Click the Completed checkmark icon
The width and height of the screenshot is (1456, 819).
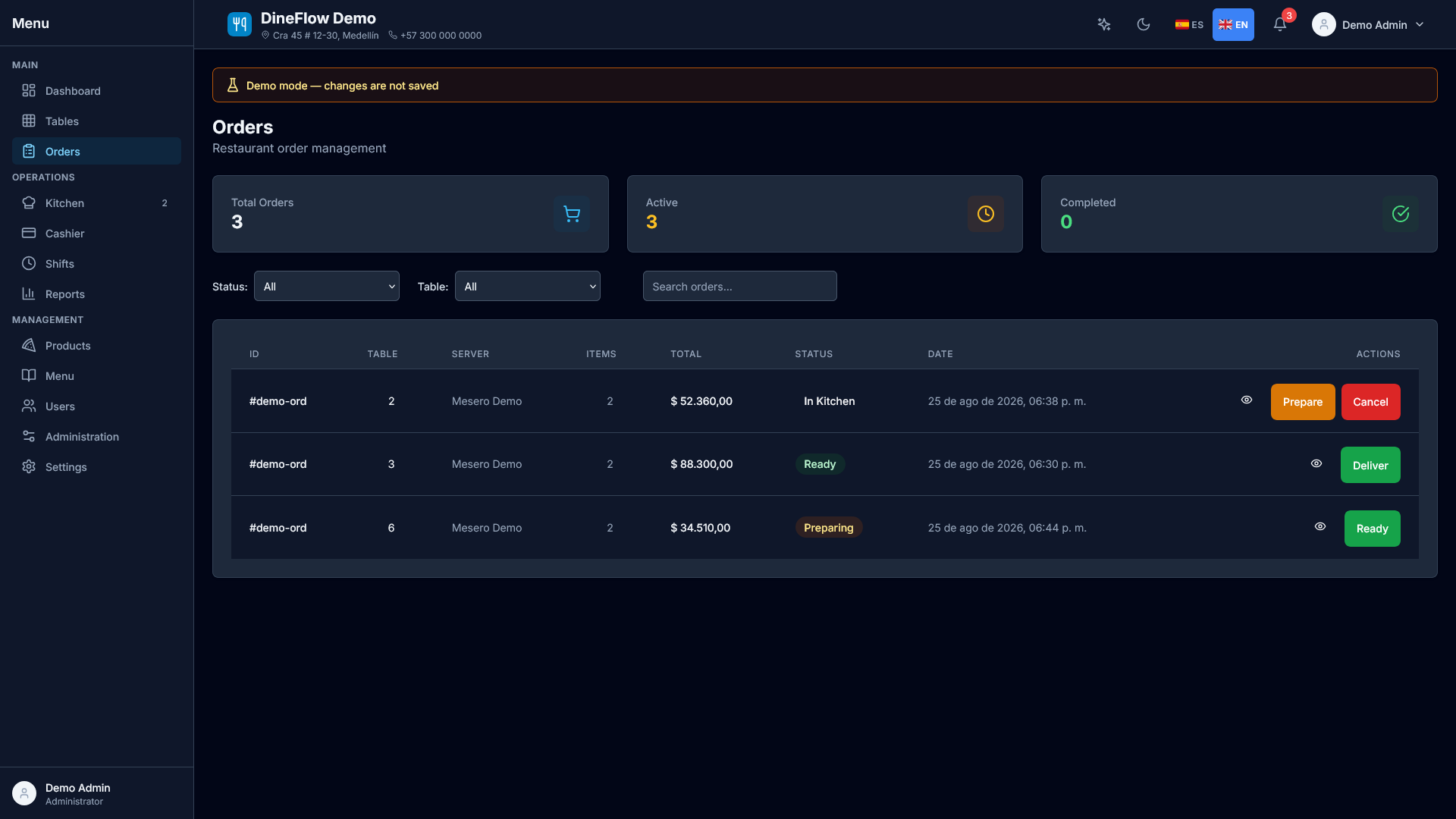pyautogui.click(x=1401, y=214)
